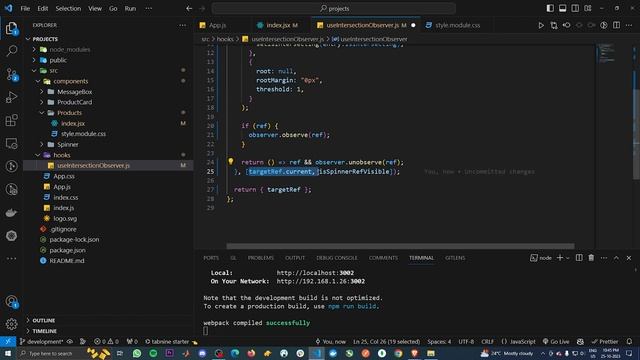The height and width of the screenshot is (360, 640).
Task: Switch to the DEBUG CONSOLE panel tab
Action: point(337,258)
